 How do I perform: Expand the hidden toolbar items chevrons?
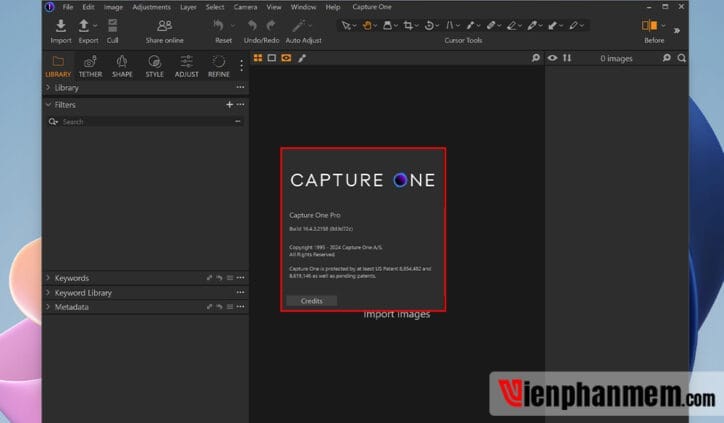pos(676,30)
